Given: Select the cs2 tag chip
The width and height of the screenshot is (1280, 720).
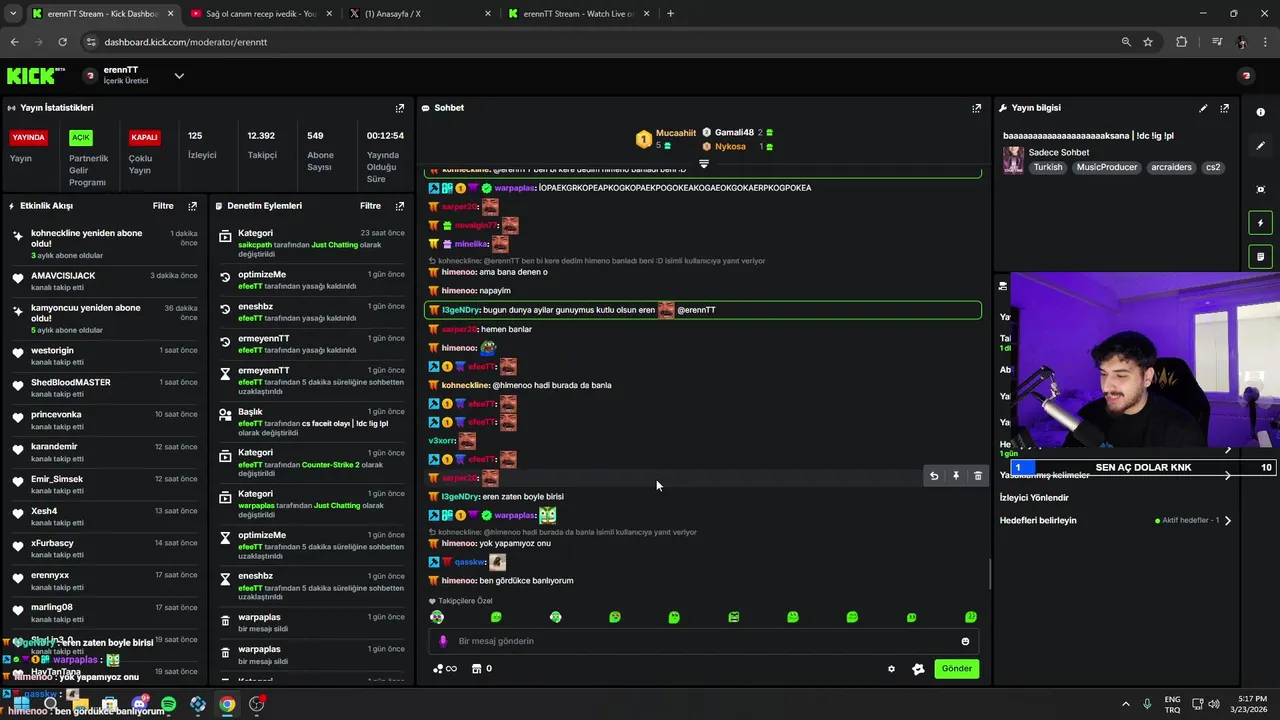Looking at the screenshot, I should click(1213, 168).
